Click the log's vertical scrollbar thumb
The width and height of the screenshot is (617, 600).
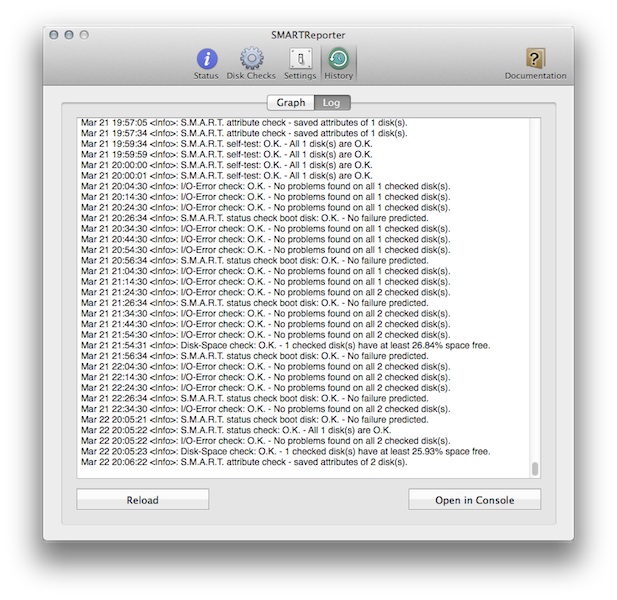click(535, 469)
